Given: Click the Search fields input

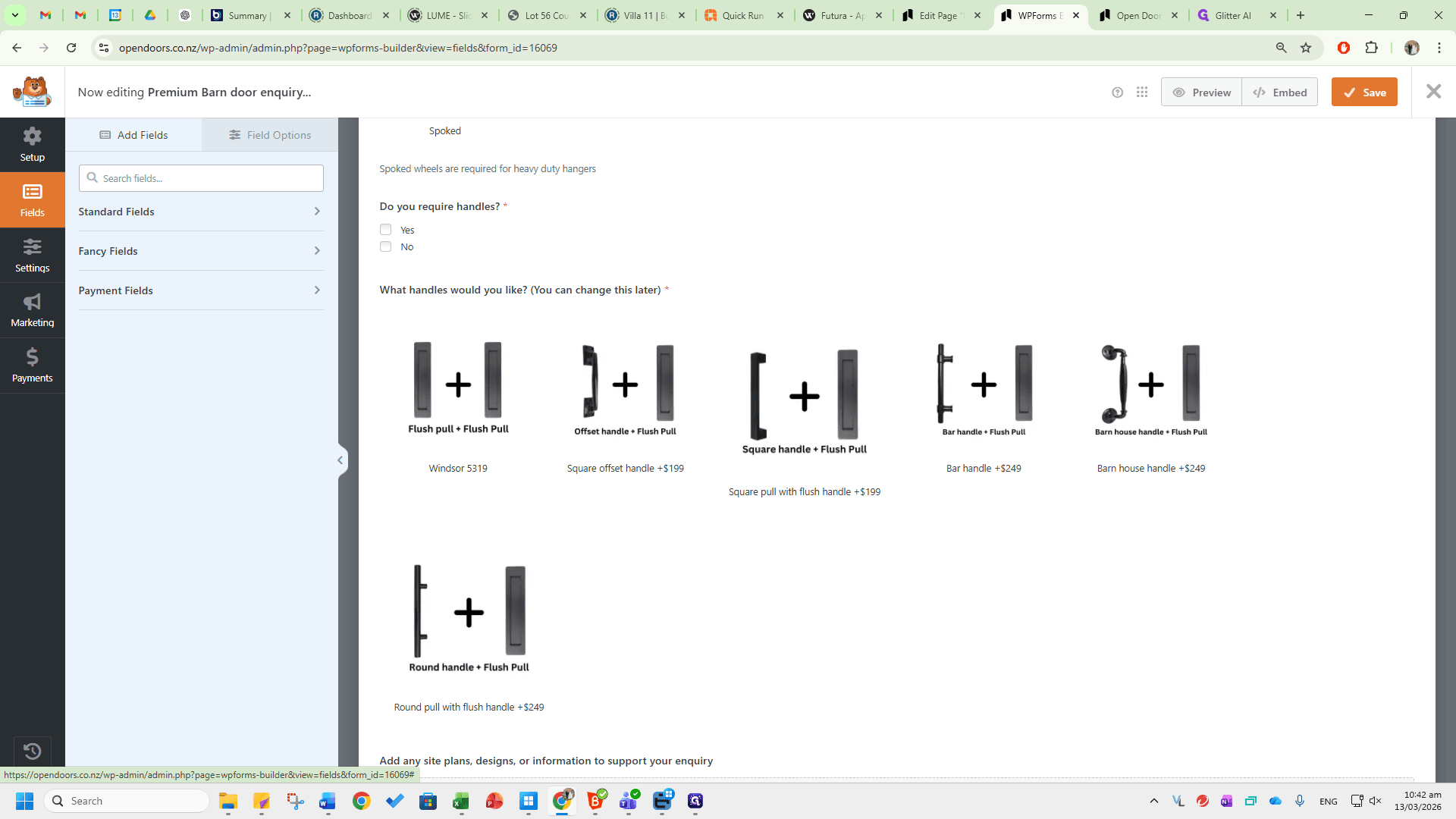Looking at the screenshot, I should [201, 178].
